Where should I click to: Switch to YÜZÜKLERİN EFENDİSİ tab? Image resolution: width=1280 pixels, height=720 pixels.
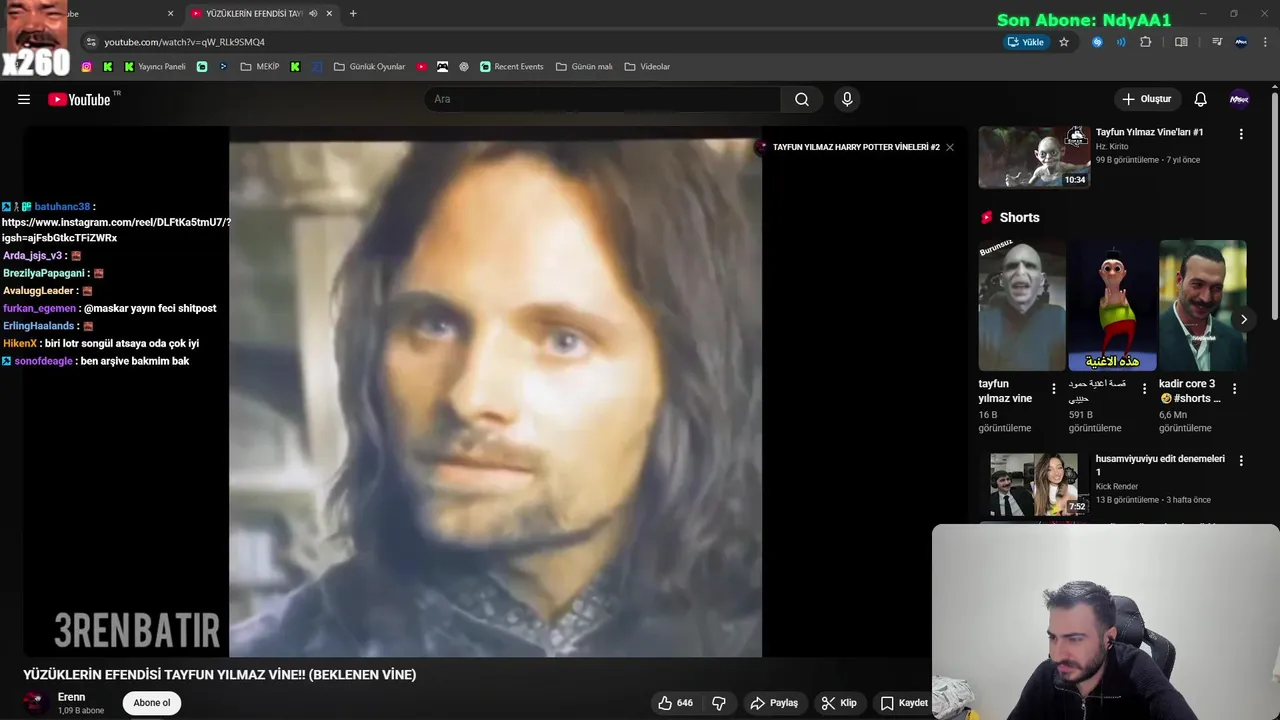(252, 14)
